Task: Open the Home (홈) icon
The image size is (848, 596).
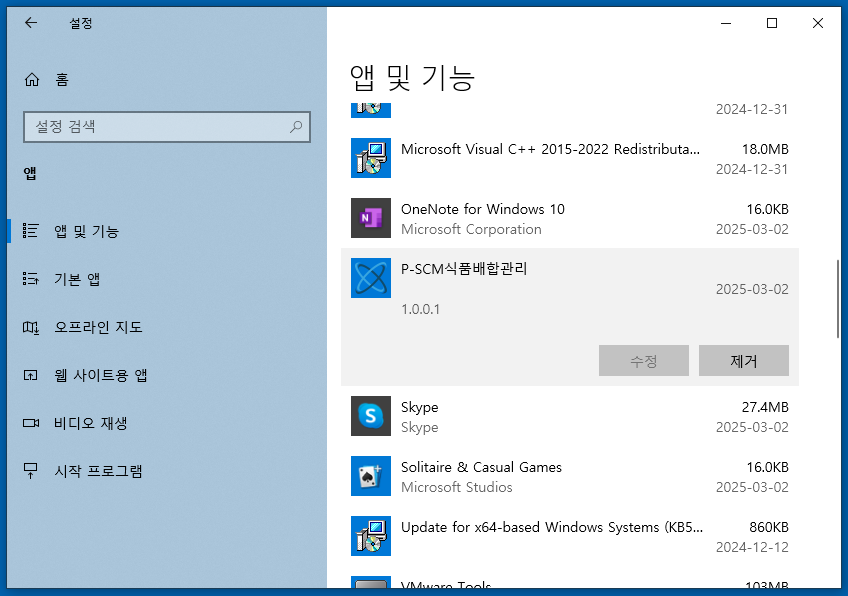Action: coord(32,80)
